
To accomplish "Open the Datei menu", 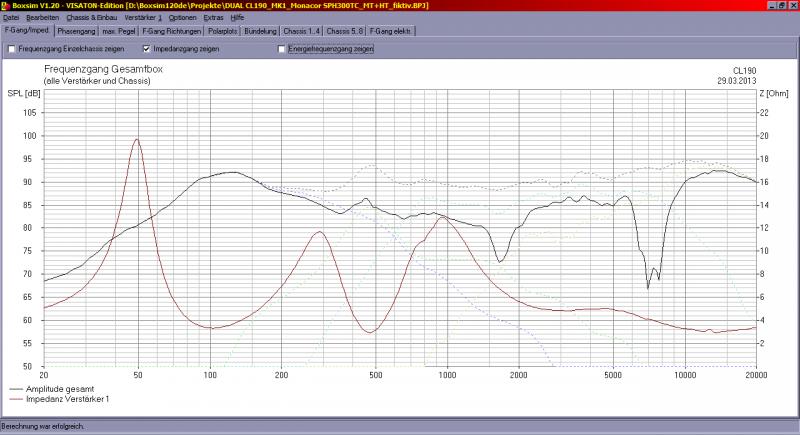I will pos(11,18).
